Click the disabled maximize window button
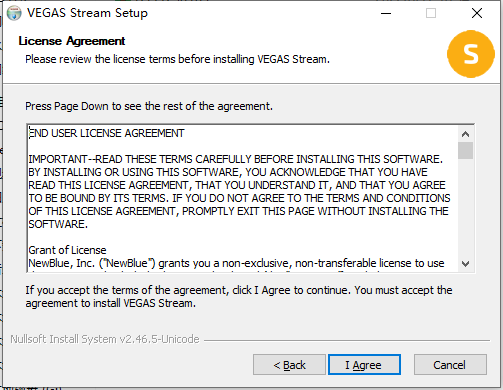Viewport: 503px width, 390px height. [x=431, y=13]
